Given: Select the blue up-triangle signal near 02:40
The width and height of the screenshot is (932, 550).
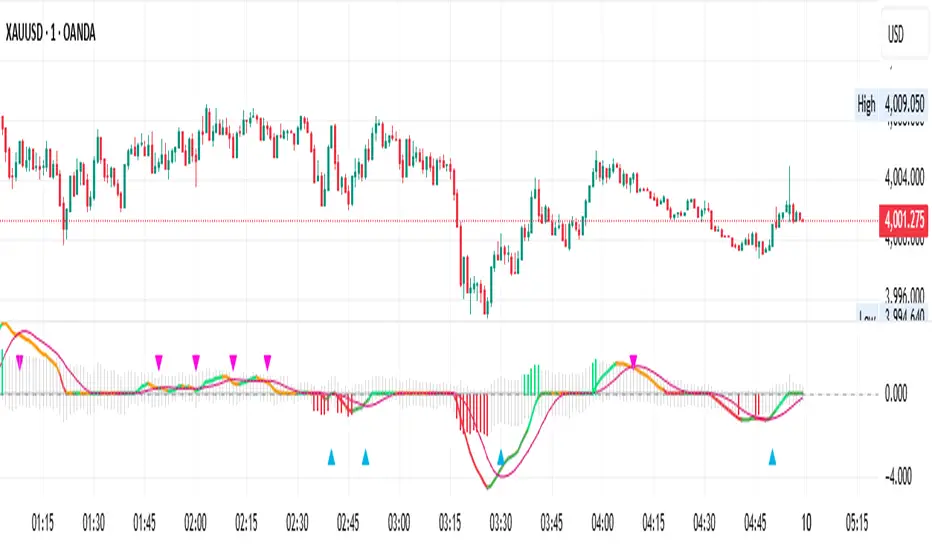Looking at the screenshot, I should point(331,457).
